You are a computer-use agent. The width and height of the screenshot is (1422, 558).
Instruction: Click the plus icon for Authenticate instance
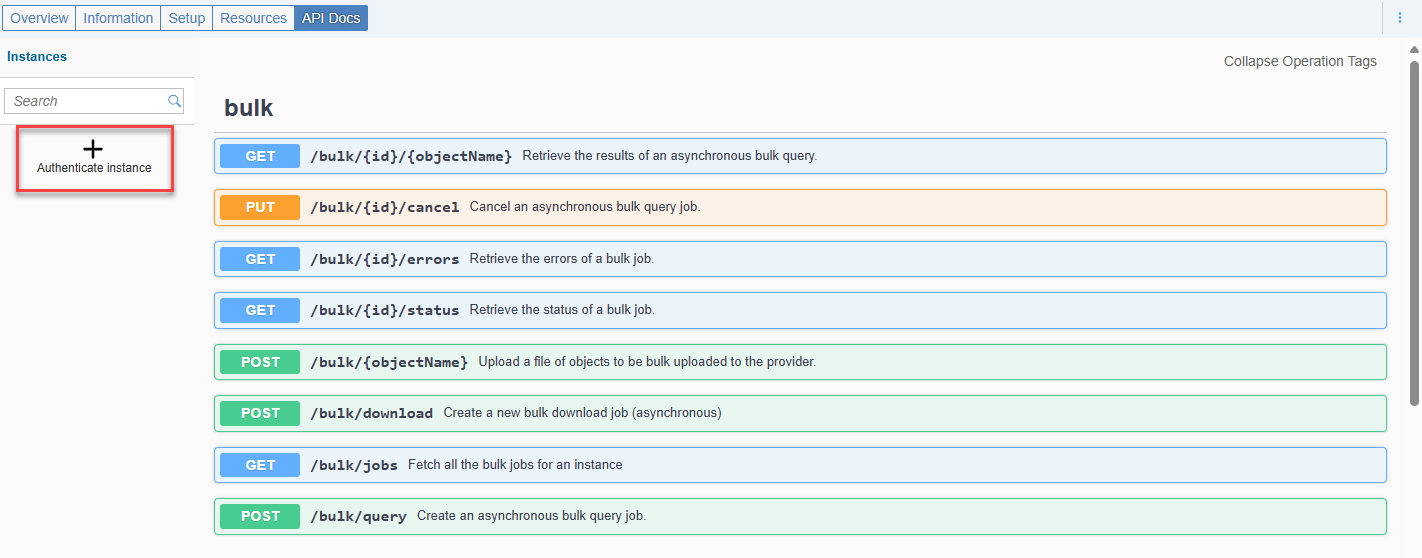[x=93, y=149]
